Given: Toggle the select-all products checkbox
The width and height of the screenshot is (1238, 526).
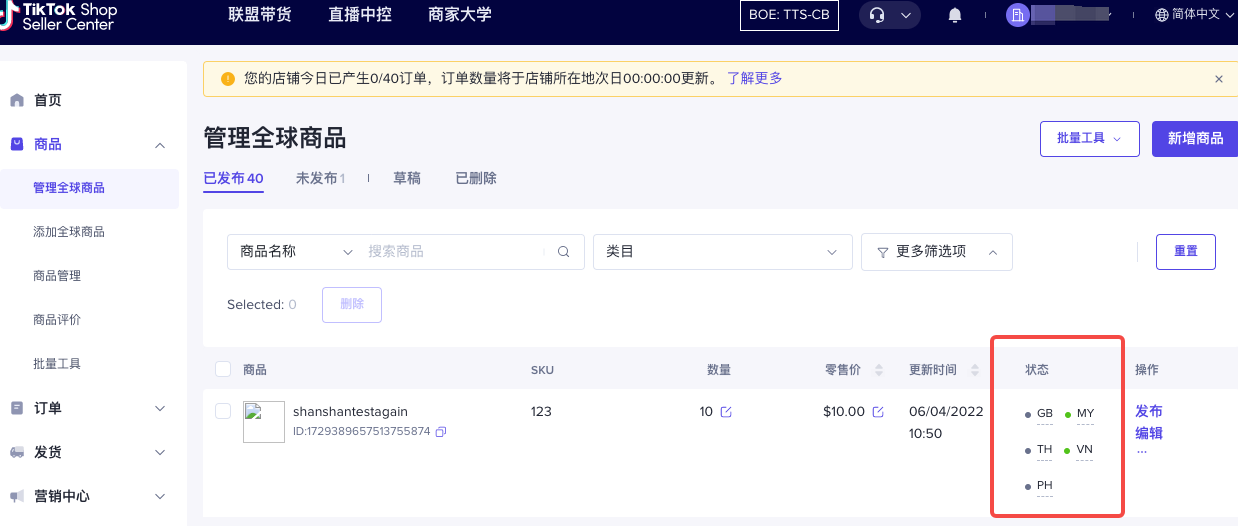Looking at the screenshot, I should [x=223, y=370].
